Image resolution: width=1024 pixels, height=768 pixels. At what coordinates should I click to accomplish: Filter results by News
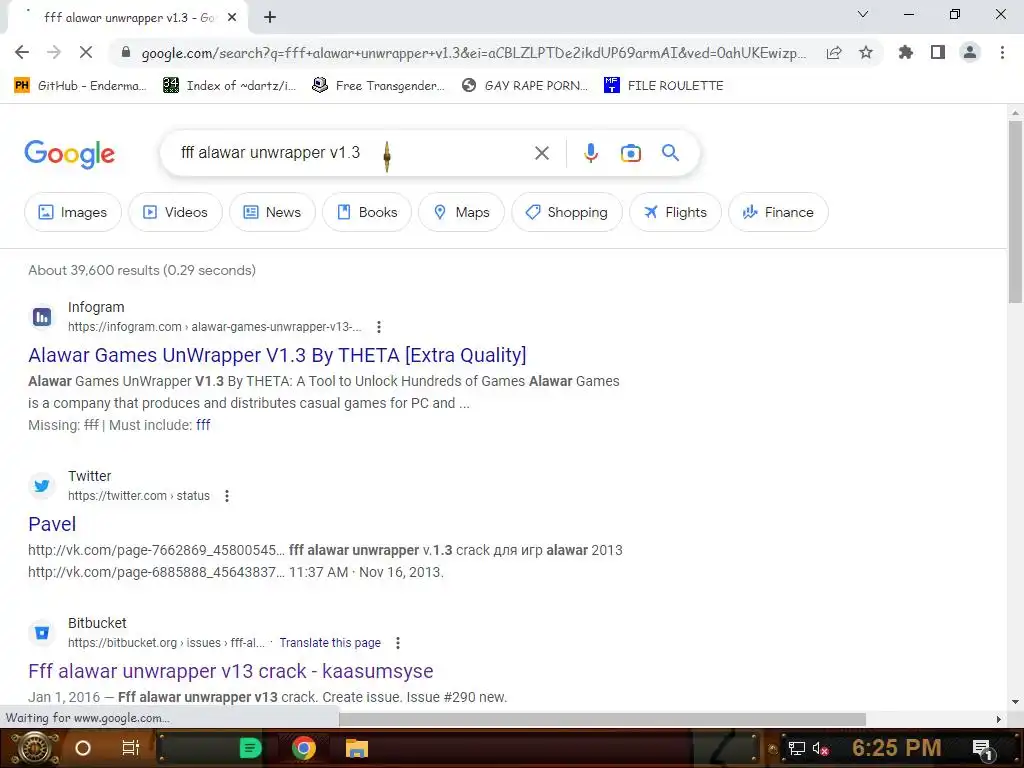[272, 212]
